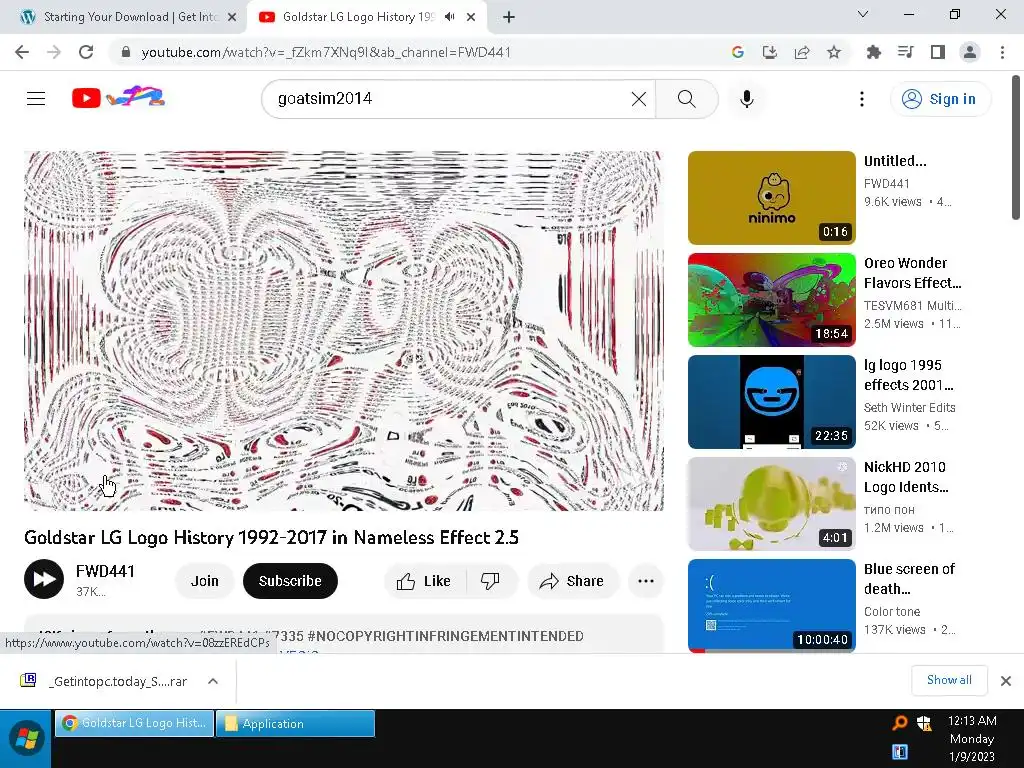
Task: Sign in to YouTube
Action: [x=940, y=99]
